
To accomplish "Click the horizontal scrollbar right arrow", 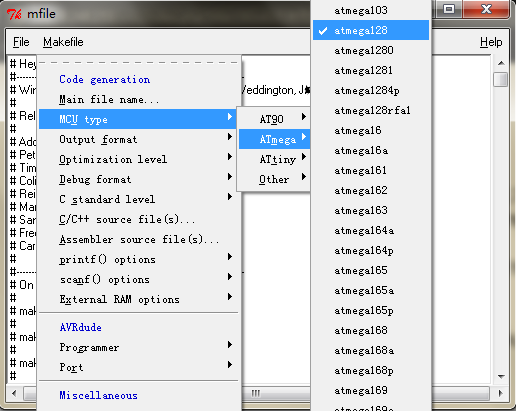I will tap(500, 393).
